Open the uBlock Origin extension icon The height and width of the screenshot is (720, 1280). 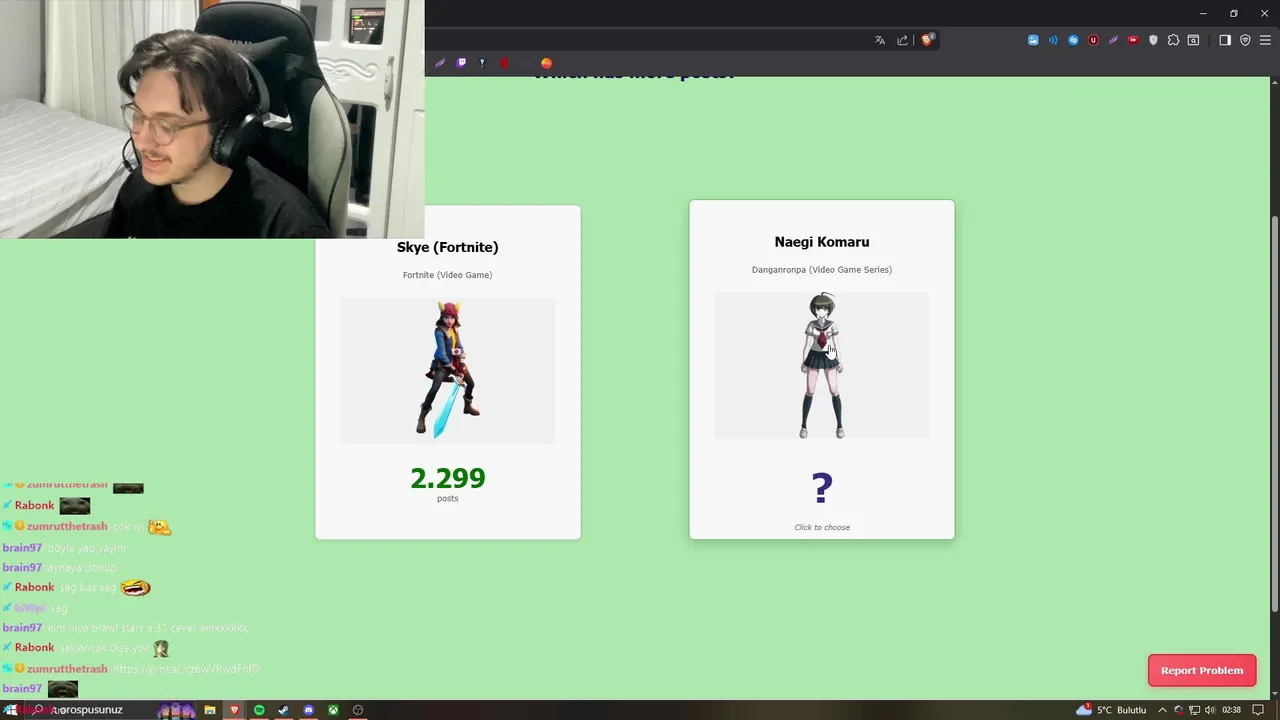pos(1093,40)
